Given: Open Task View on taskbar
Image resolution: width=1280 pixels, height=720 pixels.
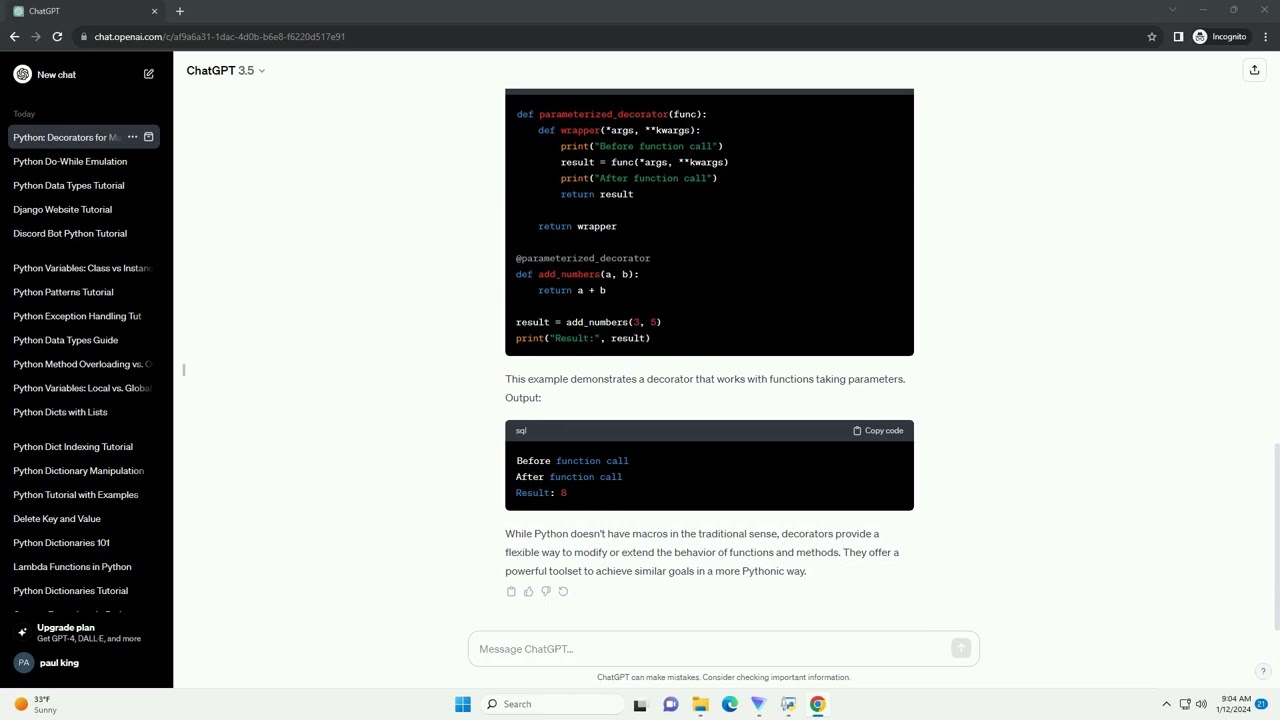Looking at the screenshot, I should pos(640,704).
